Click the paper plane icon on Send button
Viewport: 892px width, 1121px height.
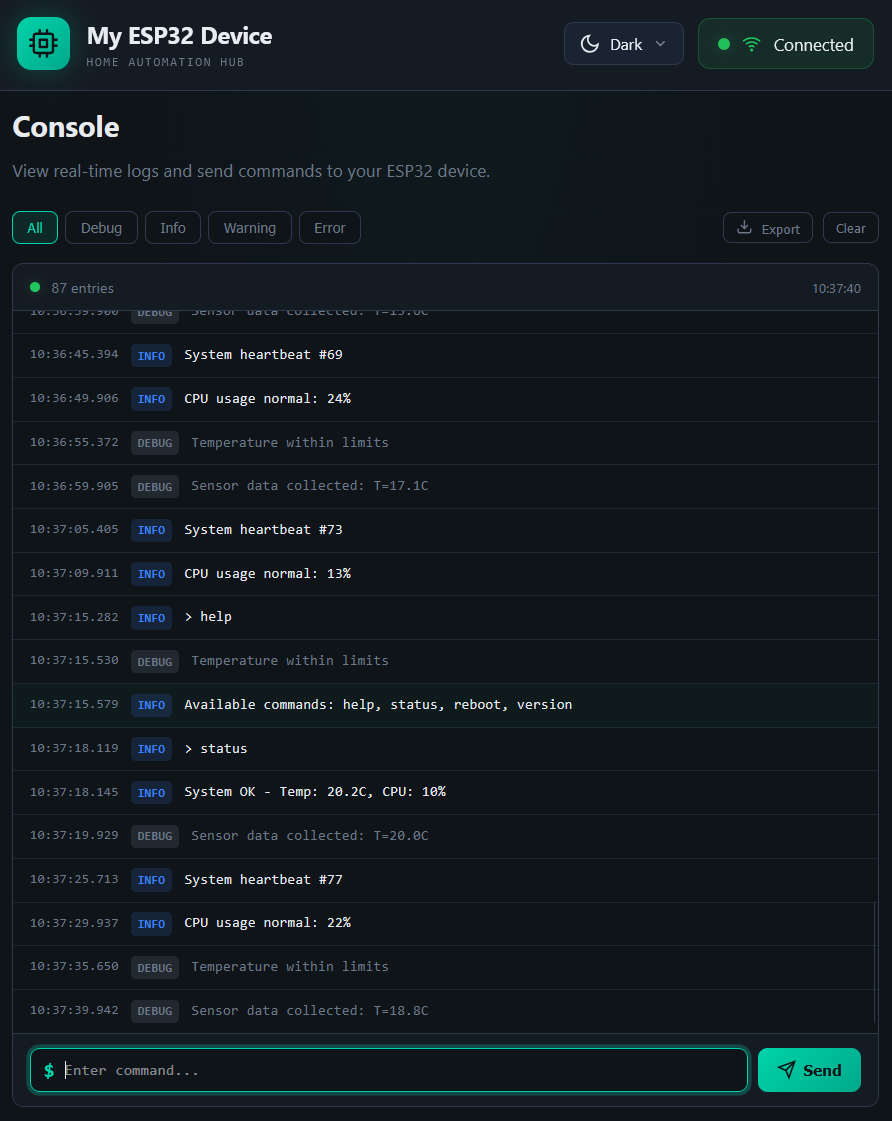pos(786,1069)
